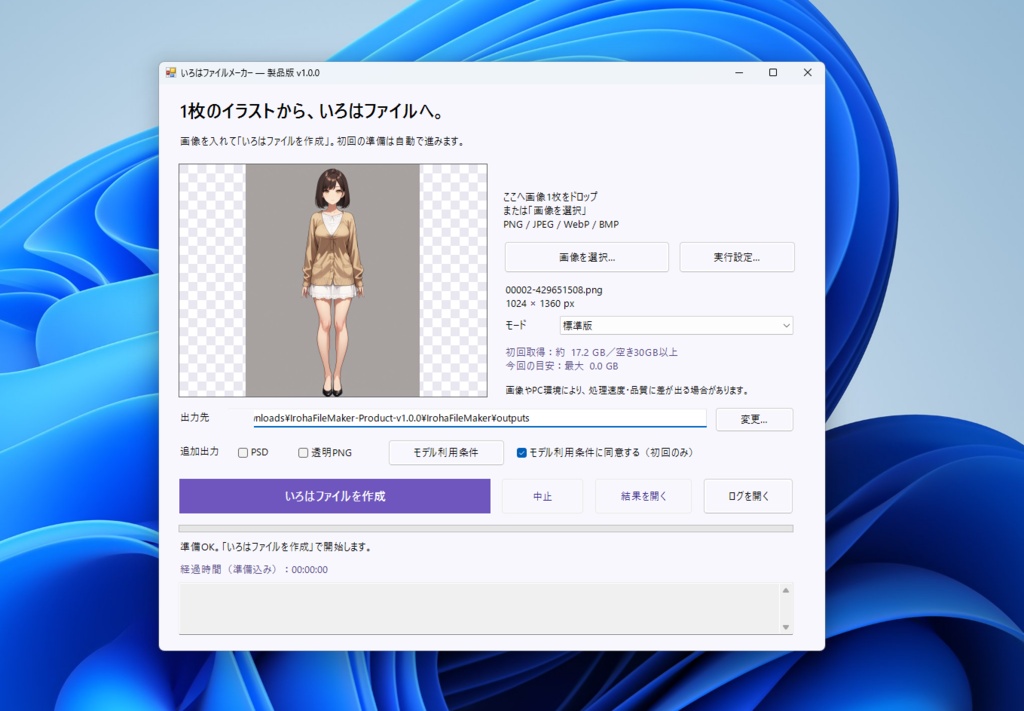Image resolution: width=1024 pixels, height=711 pixels.
Task: Enable the 透明PNG checkbox
Action: (x=303, y=452)
